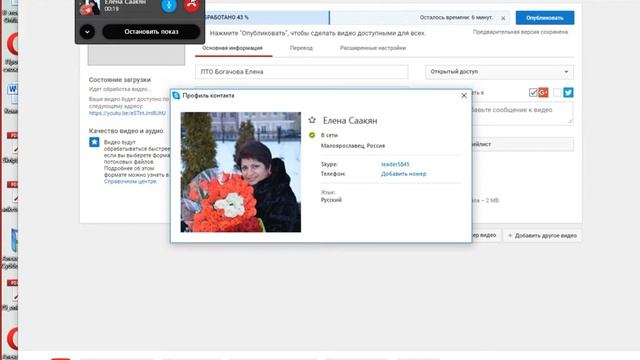Screen dimensions: 640x360
Task: Click the Google+ icon
Action: coord(543,93)
